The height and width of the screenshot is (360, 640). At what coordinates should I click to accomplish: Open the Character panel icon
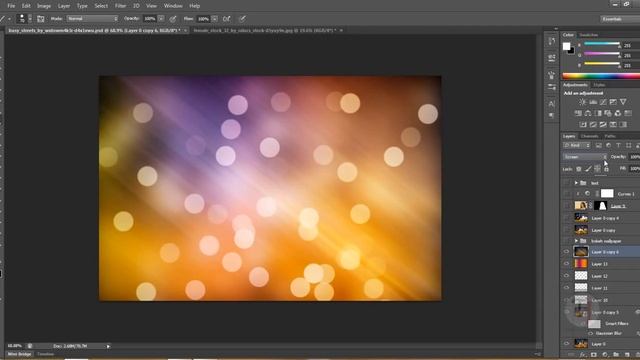(552, 104)
